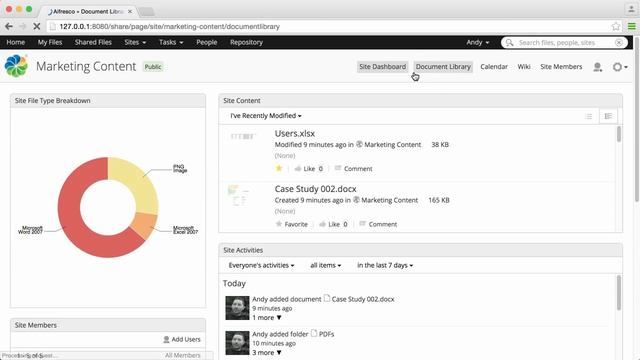Select the Alfresco browser tab
This screenshot has width=640, height=360.
pyautogui.click(x=89, y=11)
